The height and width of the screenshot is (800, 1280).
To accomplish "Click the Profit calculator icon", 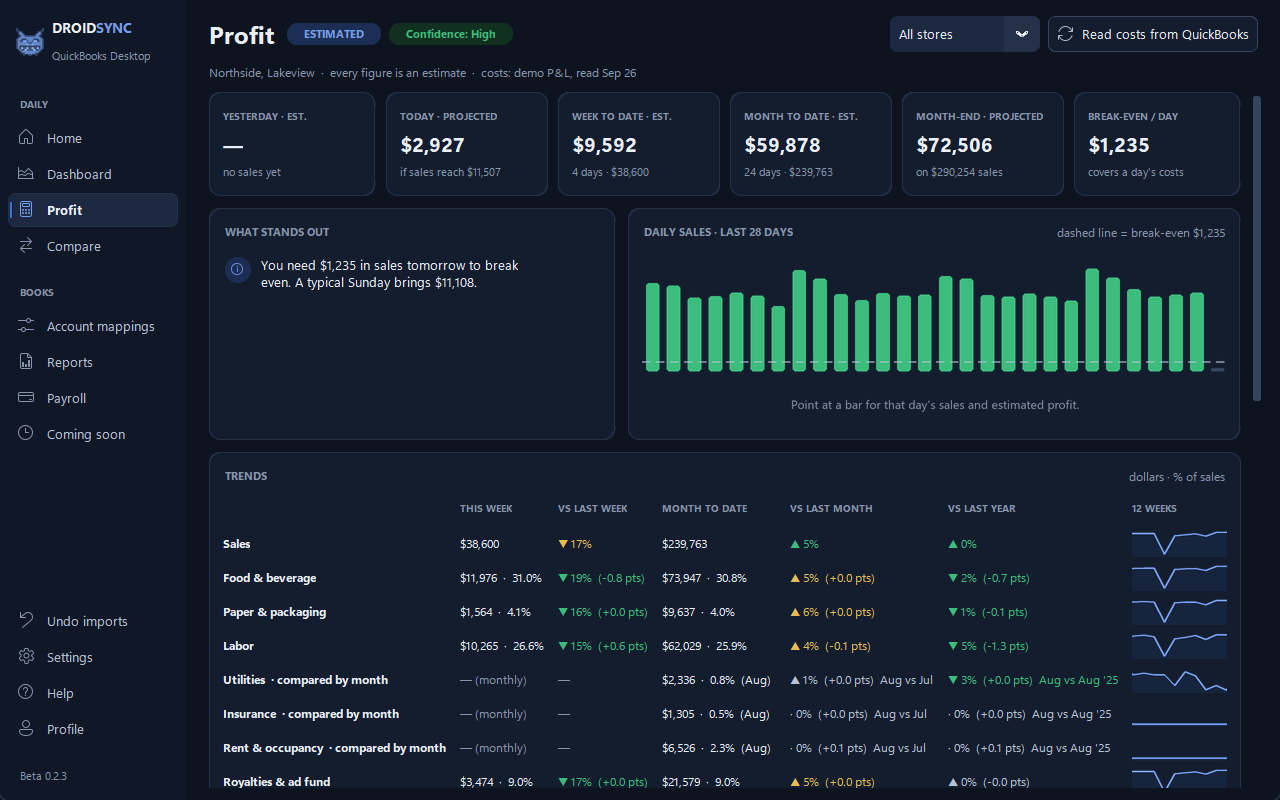I will coord(27,210).
